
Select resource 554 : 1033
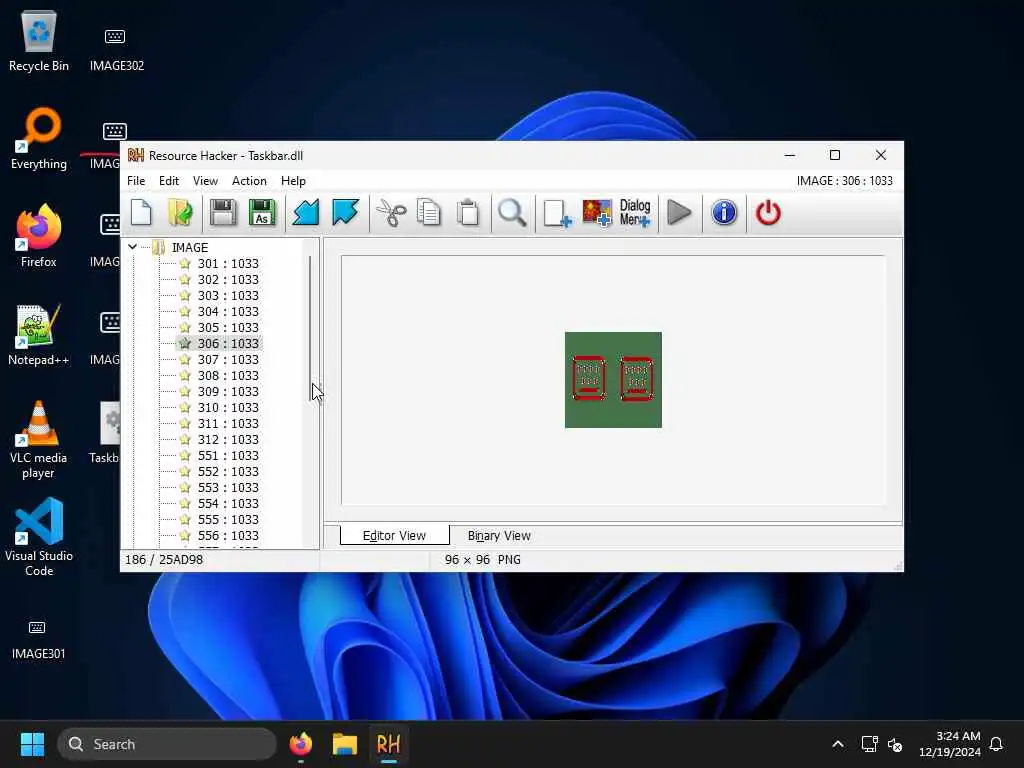click(228, 504)
